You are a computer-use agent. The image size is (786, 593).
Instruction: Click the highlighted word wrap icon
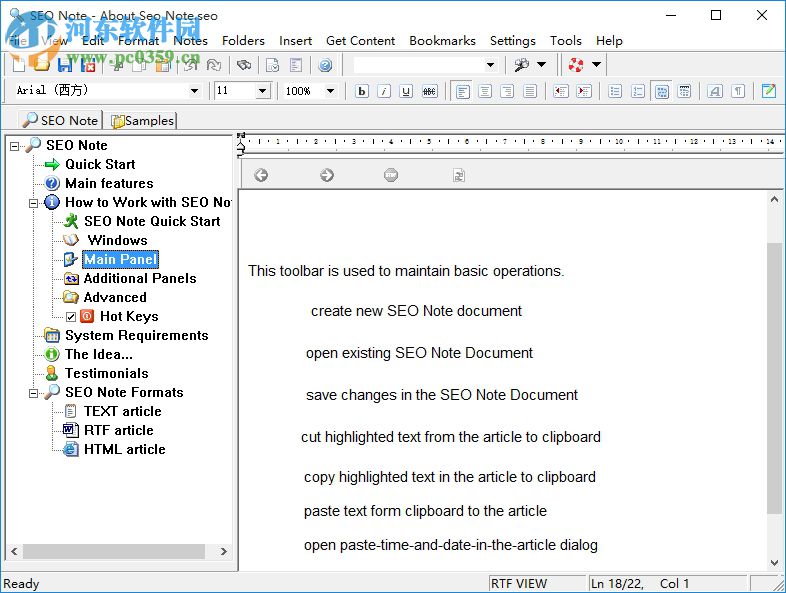(662, 91)
